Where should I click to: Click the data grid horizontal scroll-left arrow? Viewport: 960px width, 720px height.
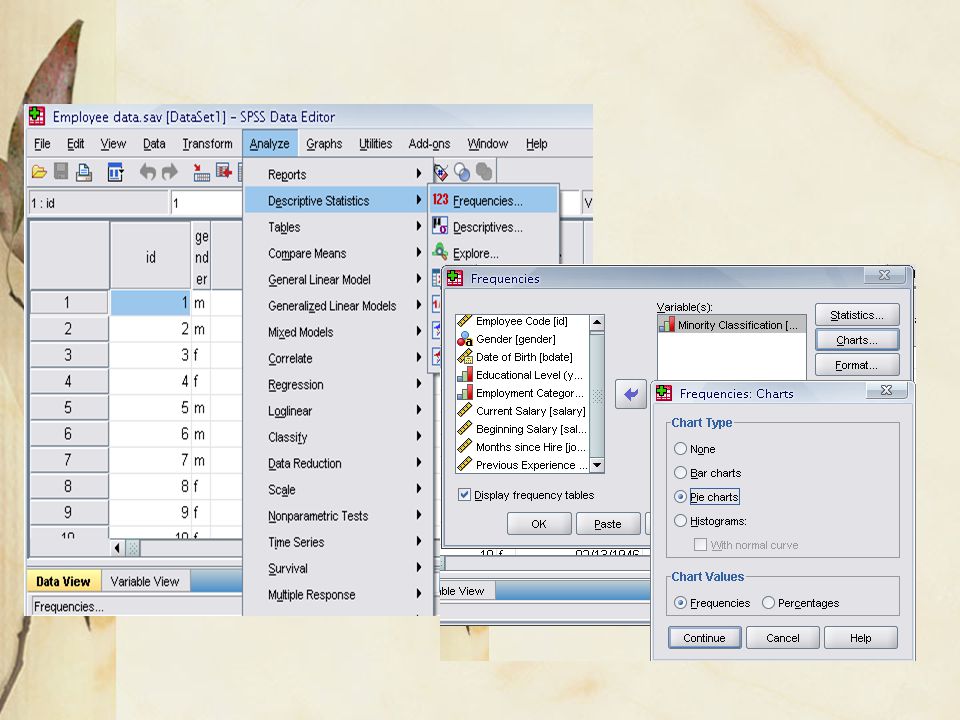click(117, 547)
